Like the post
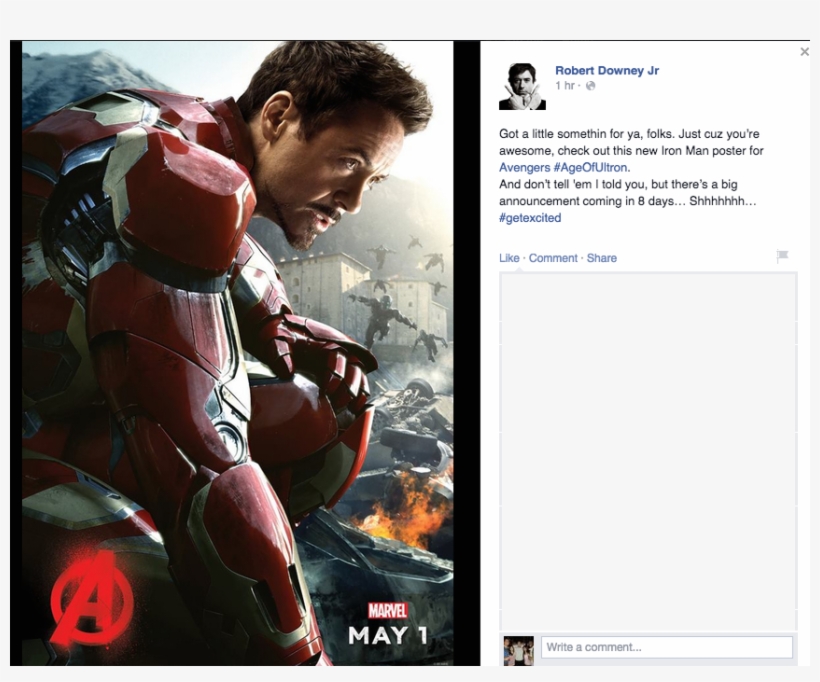The width and height of the screenshot is (820, 682). (x=509, y=258)
